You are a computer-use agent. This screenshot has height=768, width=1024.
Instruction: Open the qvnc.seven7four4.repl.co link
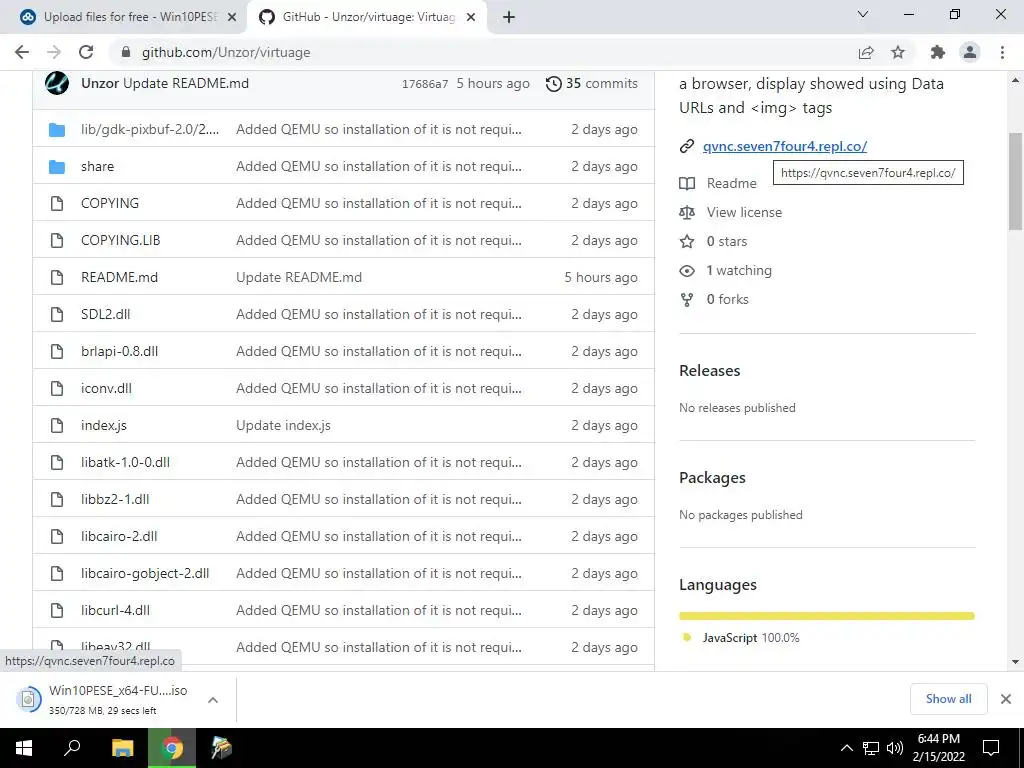[785, 146]
